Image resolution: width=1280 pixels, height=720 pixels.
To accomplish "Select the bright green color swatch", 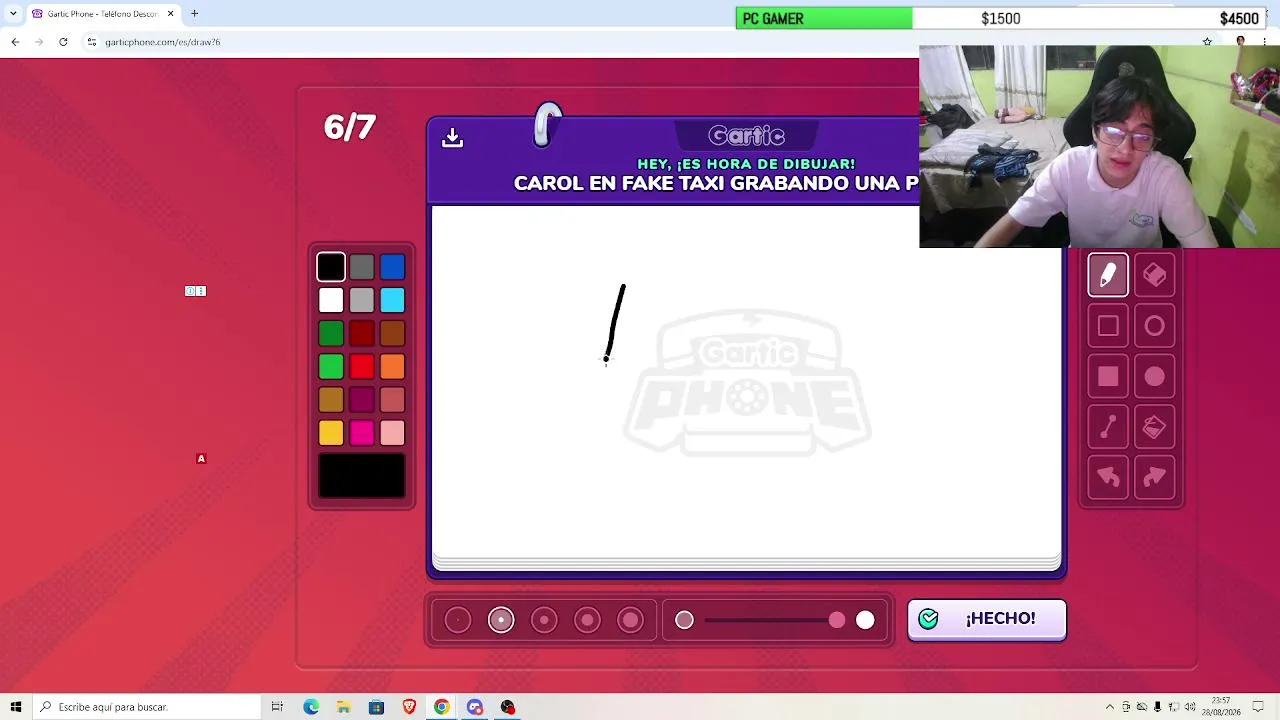I will (x=331, y=367).
